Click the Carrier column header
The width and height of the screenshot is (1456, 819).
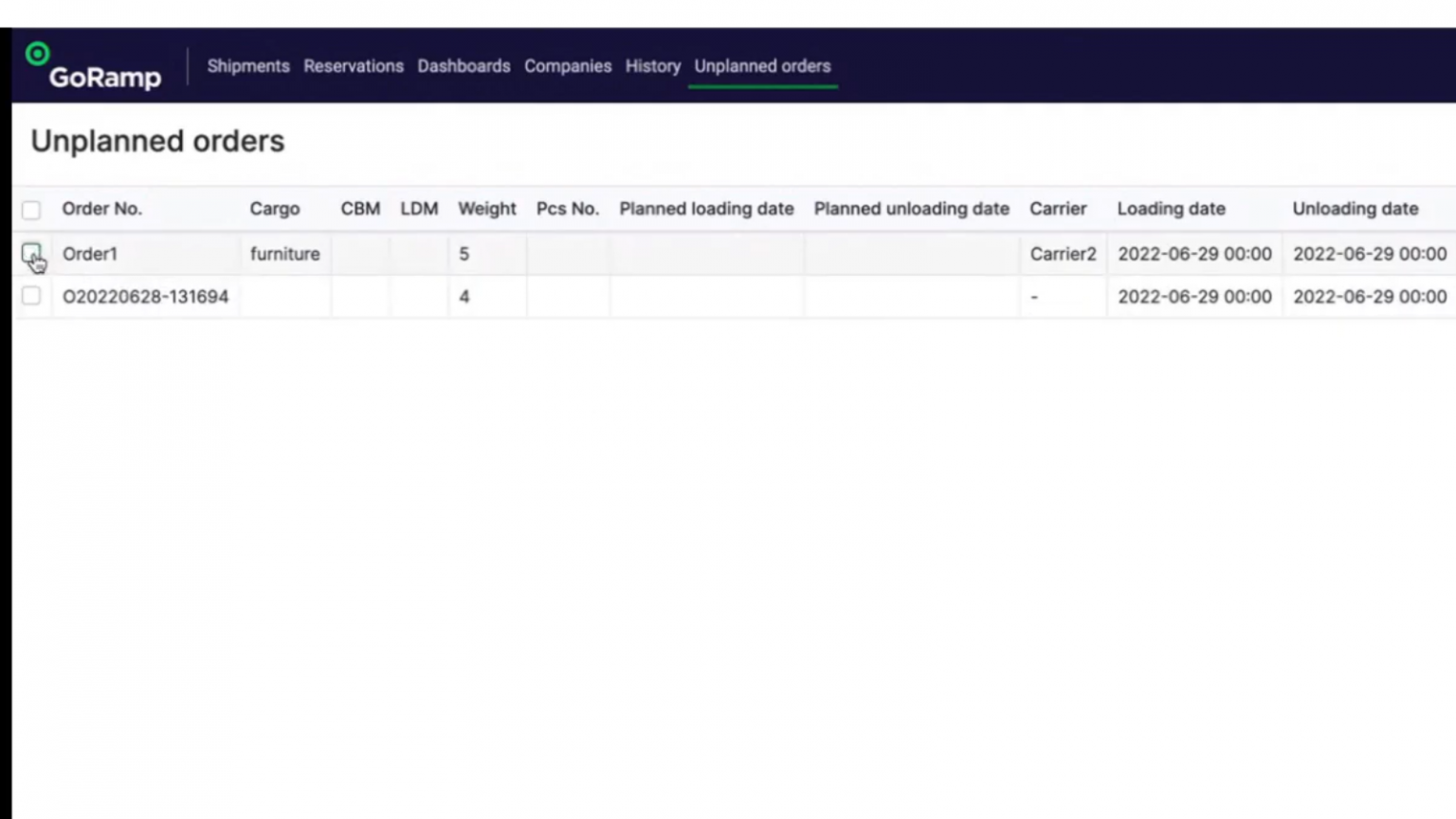(x=1058, y=209)
